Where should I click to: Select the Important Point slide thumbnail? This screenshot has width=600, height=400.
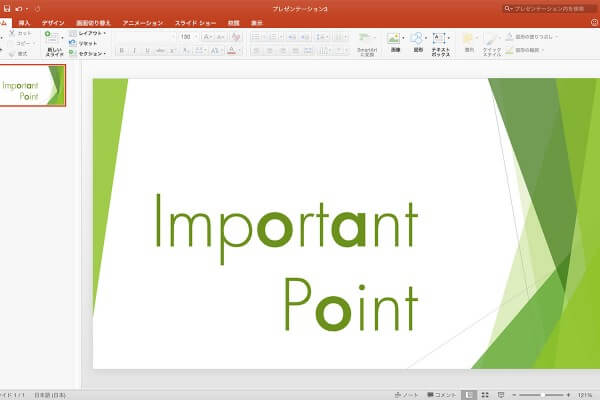click(33, 85)
